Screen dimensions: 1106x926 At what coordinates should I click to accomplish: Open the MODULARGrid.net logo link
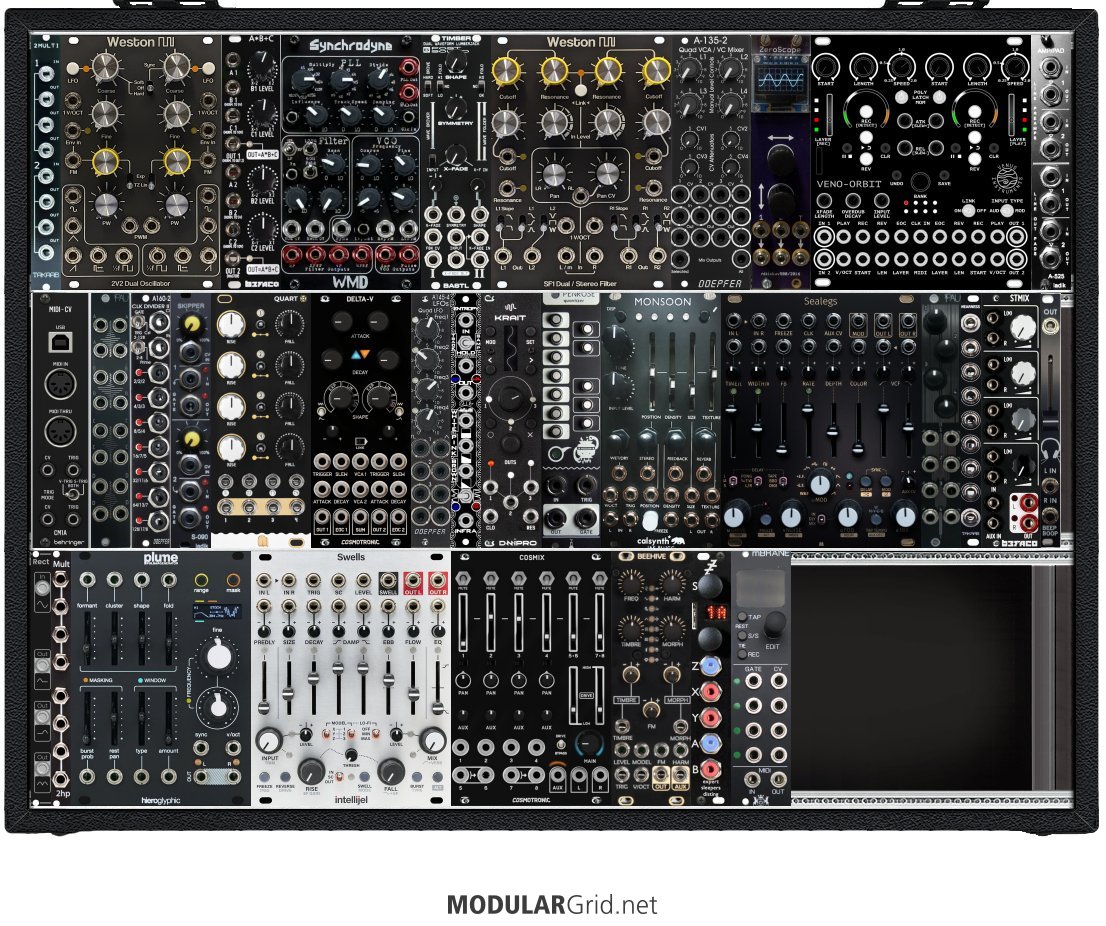[552, 904]
